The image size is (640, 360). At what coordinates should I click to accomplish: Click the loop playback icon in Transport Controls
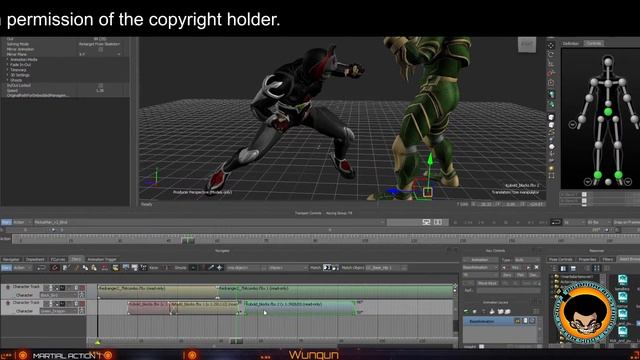556,222
